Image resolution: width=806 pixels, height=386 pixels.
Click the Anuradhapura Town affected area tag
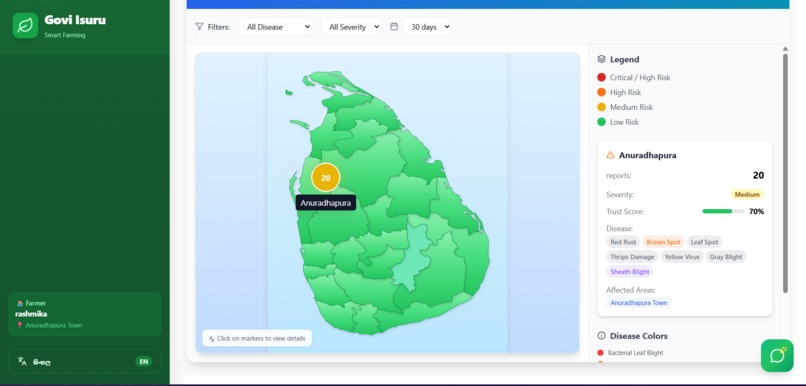[638, 303]
